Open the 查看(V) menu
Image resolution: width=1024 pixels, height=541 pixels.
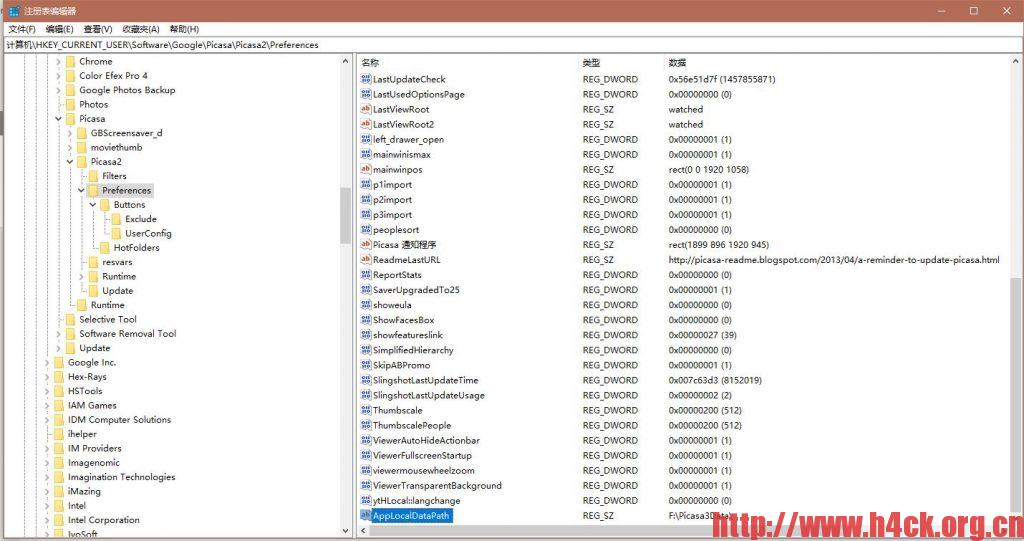(97, 29)
